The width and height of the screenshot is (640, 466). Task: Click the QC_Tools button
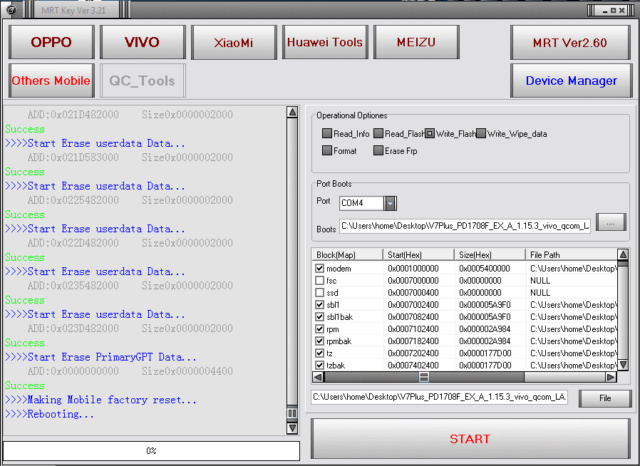[x=142, y=80]
